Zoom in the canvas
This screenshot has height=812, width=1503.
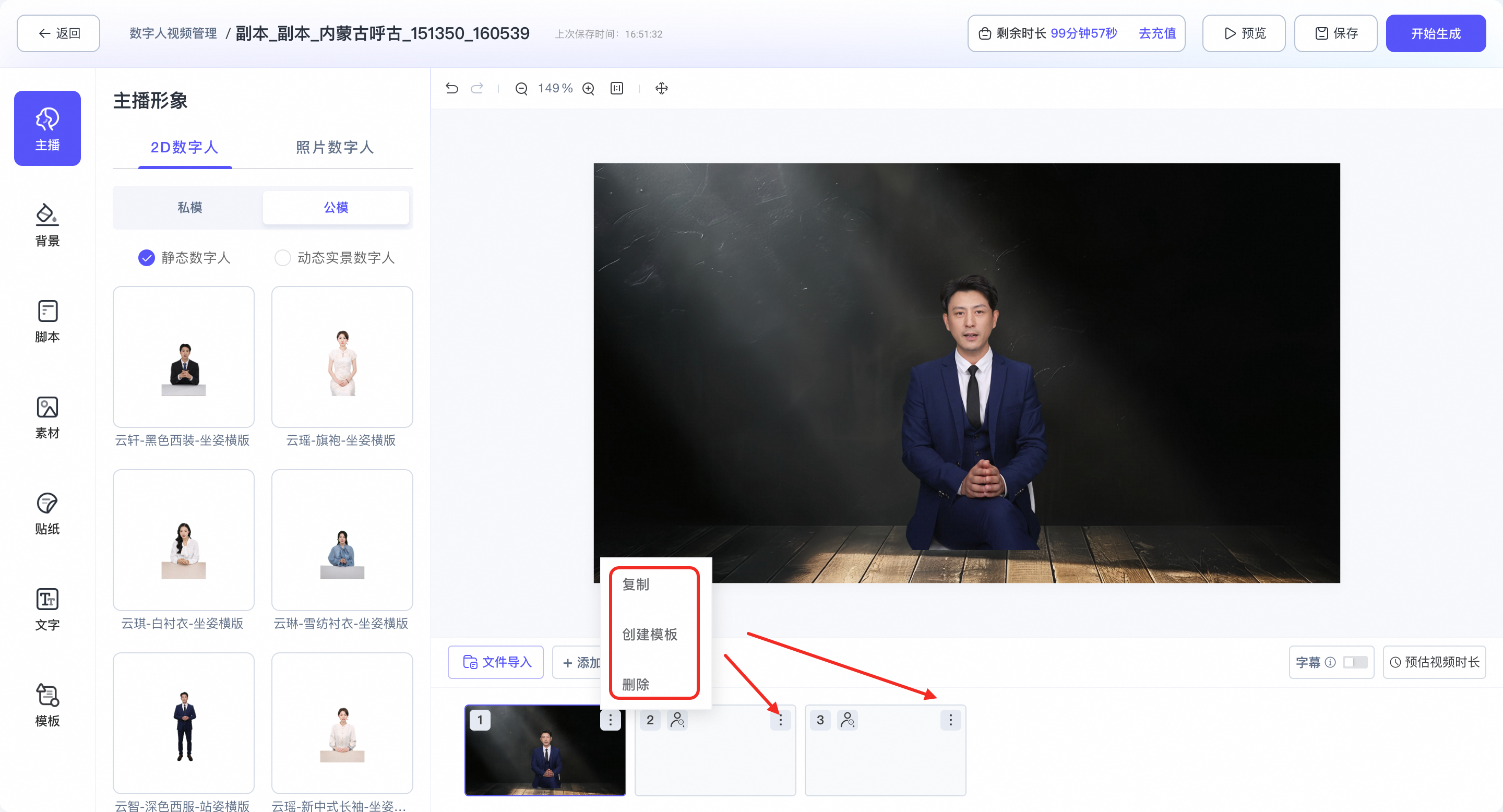(x=588, y=89)
